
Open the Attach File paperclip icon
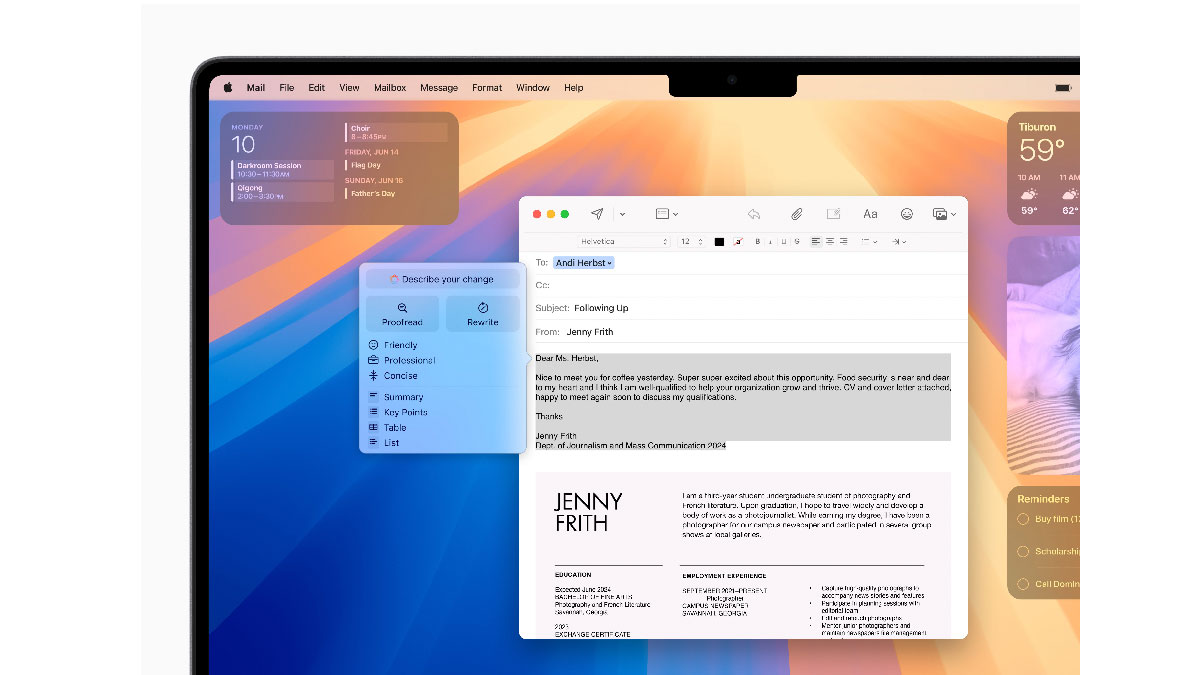click(796, 213)
